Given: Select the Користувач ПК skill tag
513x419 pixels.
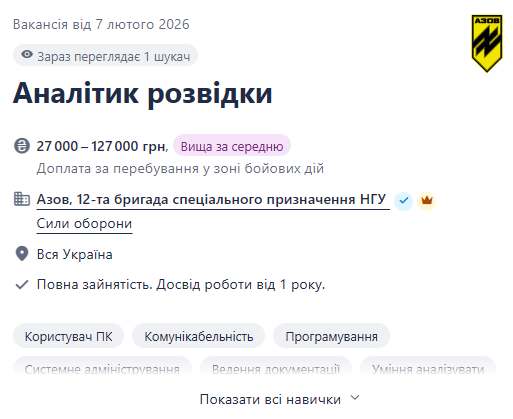Looking at the screenshot, I should 68,336.
